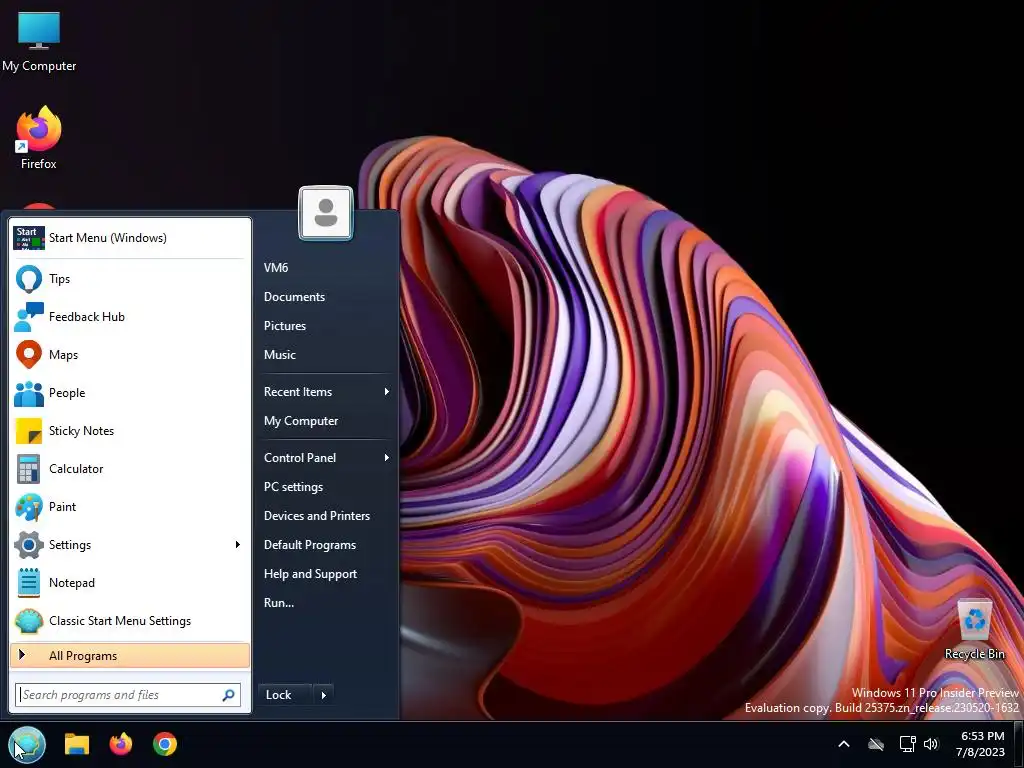1024x768 pixels.
Task: Click the Control Panel label
Action: pyautogui.click(x=300, y=458)
